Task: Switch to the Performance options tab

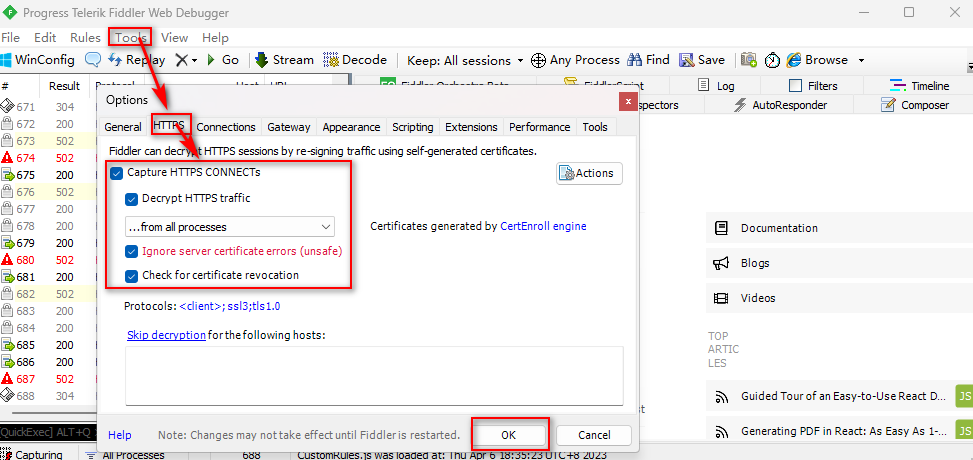Action: (x=540, y=127)
